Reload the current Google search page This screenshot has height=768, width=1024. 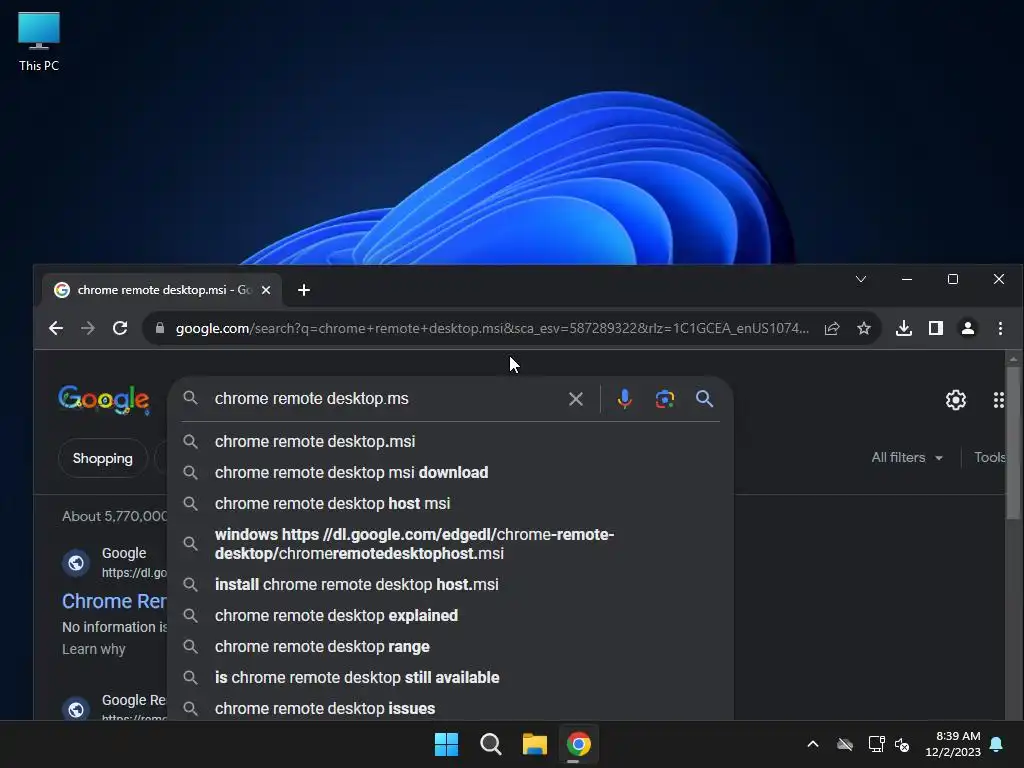point(120,328)
